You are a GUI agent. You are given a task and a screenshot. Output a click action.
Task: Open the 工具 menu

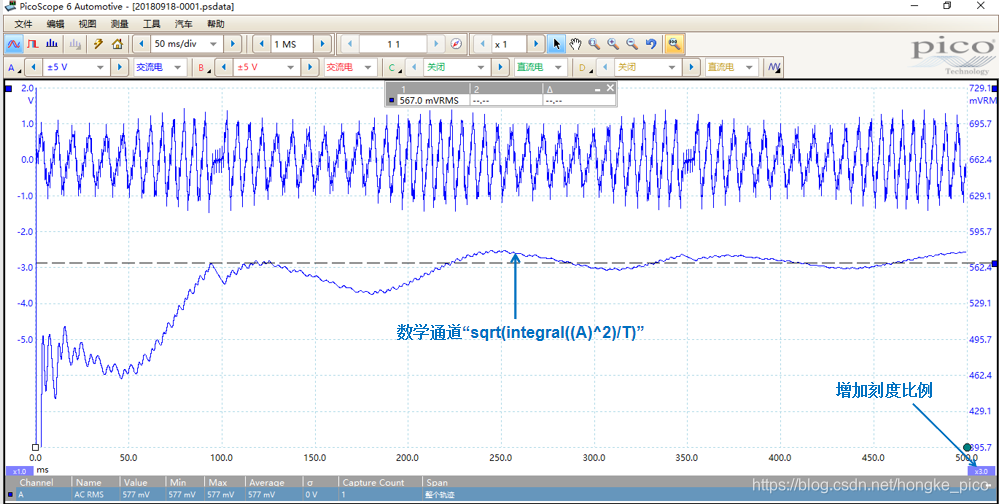tap(152, 24)
